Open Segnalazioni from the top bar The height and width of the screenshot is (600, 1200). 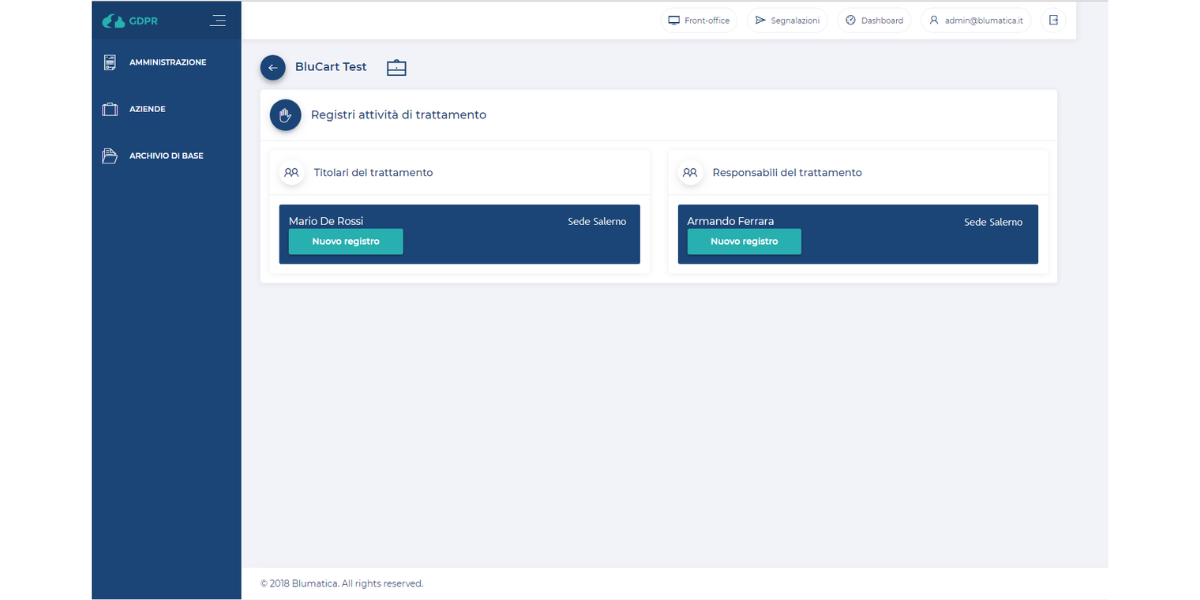coord(787,20)
